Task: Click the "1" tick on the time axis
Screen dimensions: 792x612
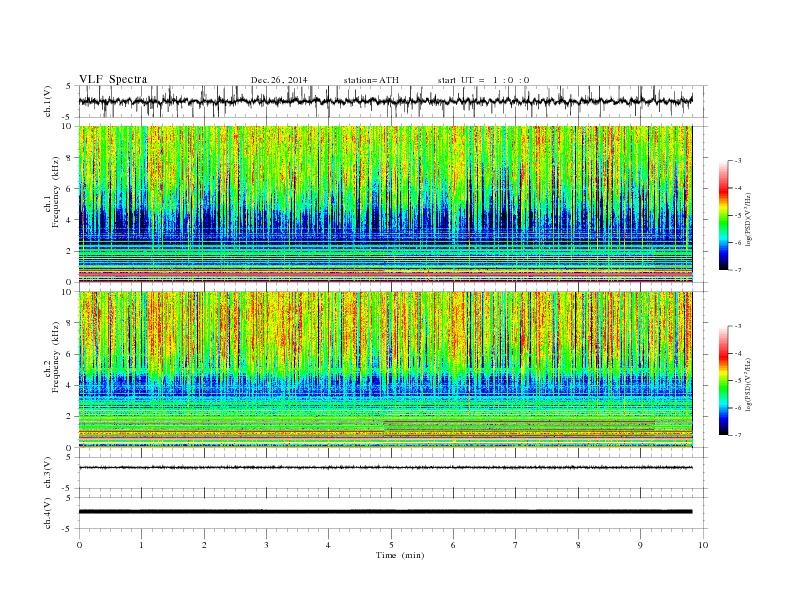Action: [x=142, y=545]
